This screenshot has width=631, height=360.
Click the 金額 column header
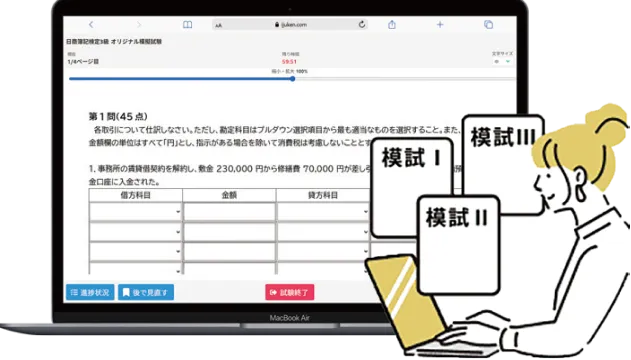229,195
